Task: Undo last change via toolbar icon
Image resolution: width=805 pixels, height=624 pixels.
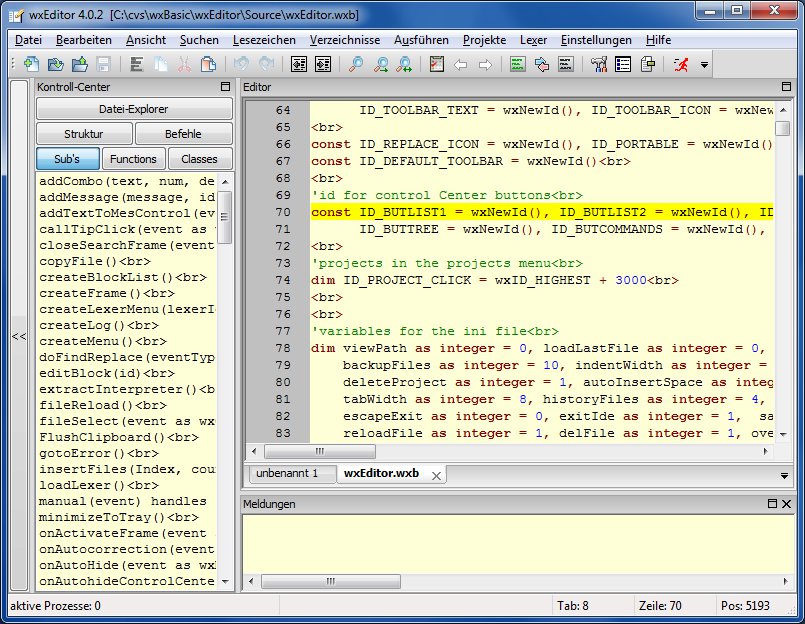Action: pos(239,64)
